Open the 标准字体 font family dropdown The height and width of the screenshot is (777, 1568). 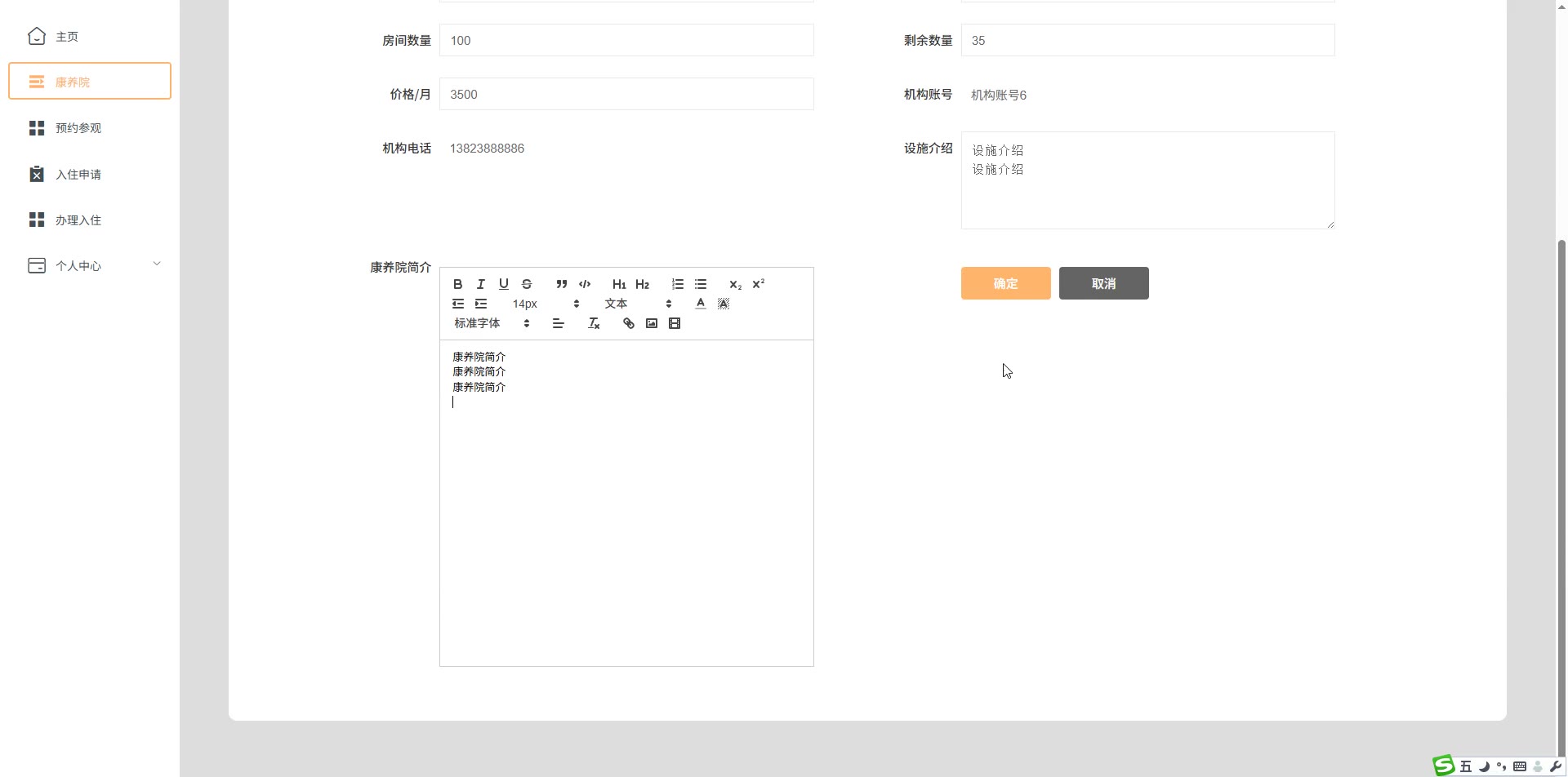tap(492, 323)
